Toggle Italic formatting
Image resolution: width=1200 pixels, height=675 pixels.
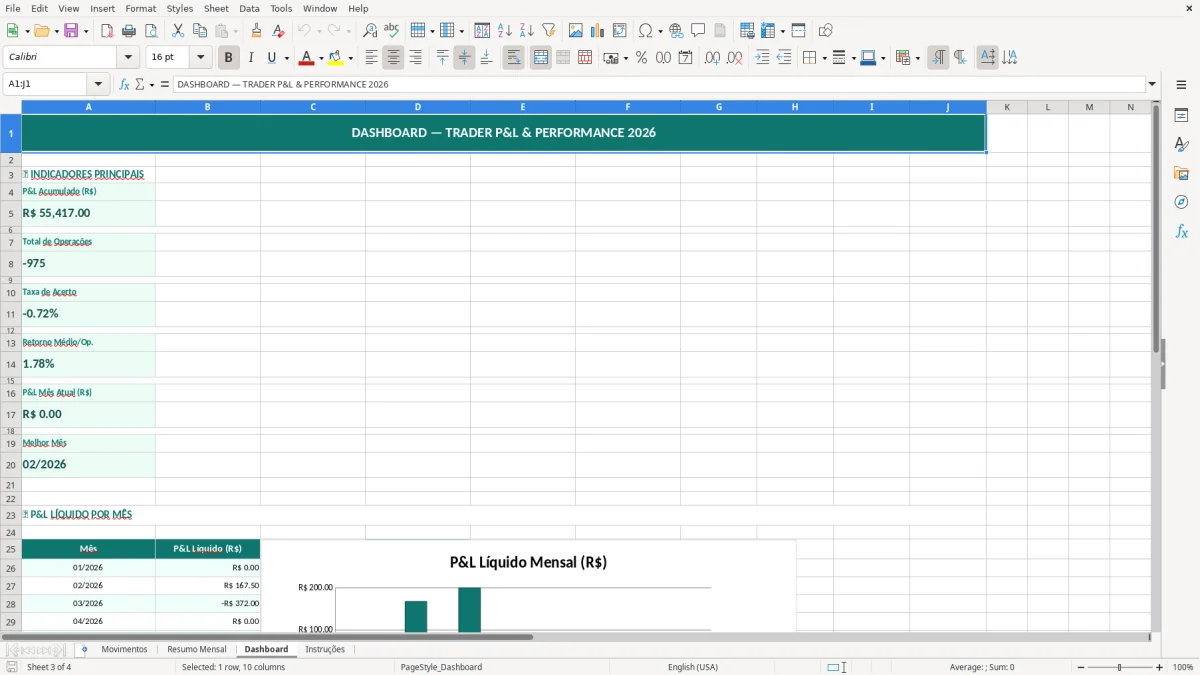tap(250, 58)
